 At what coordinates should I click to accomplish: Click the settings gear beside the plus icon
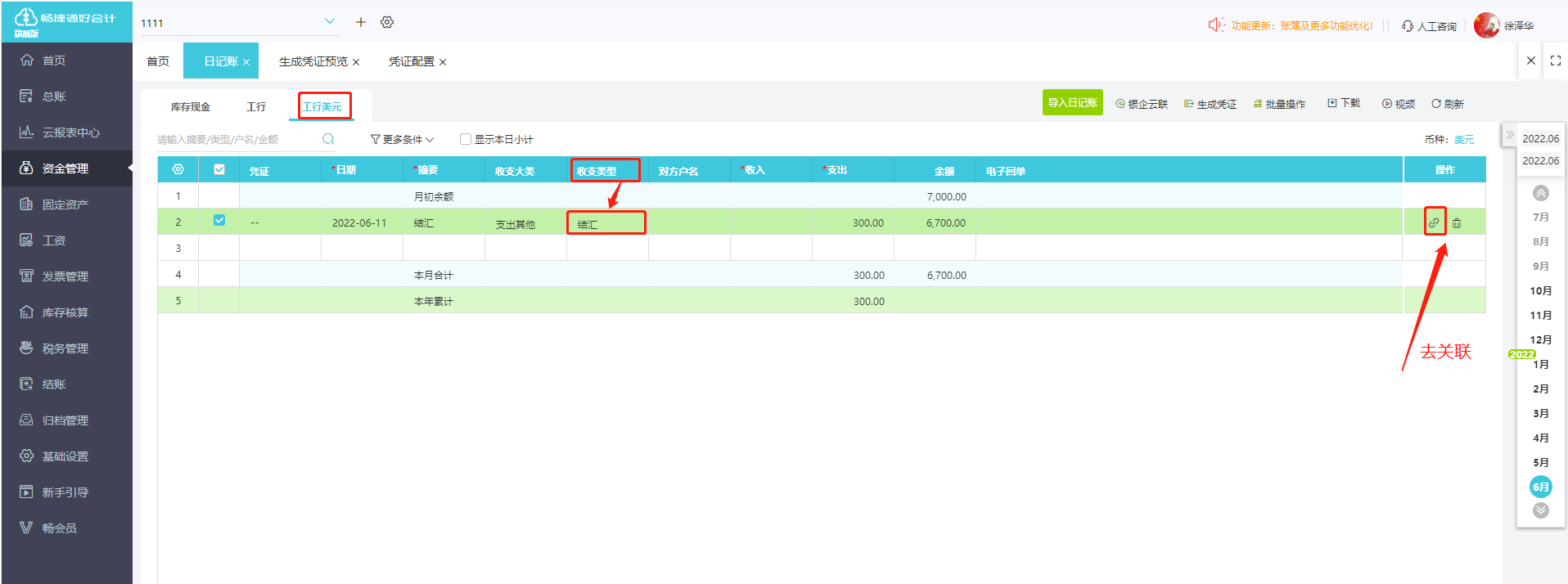[x=387, y=22]
